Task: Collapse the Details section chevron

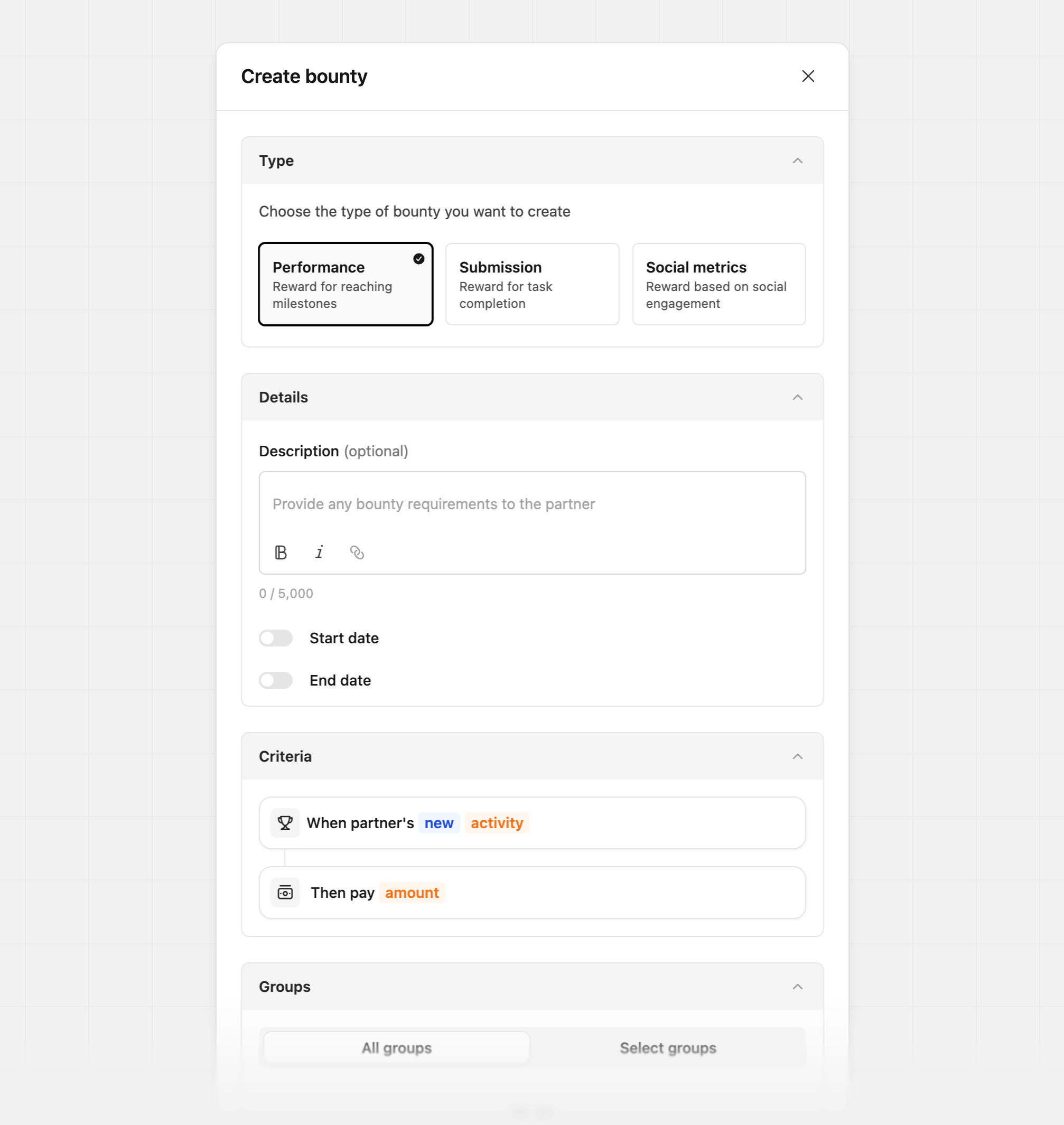Action: click(x=797, y=398)
